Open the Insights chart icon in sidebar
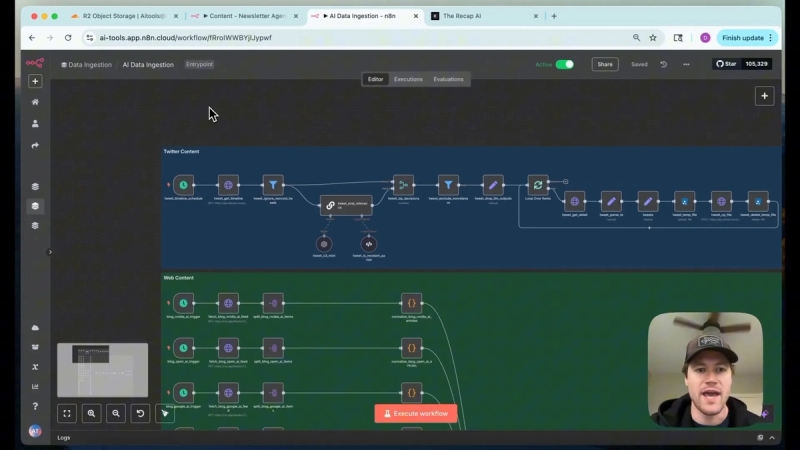The width and height of the screenshot is (800, 450). [x=35, y=386]
